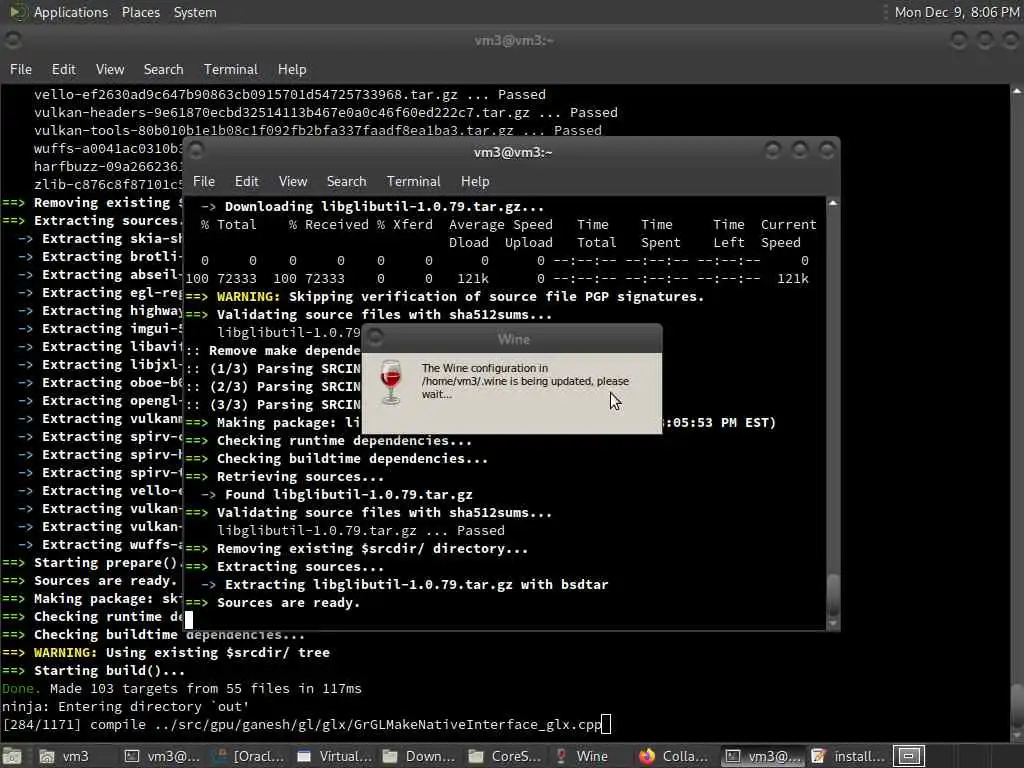Open the Places menu in top panel
Image resolution: width=1024 pixels, height=768 pixels.
[140, 12]
